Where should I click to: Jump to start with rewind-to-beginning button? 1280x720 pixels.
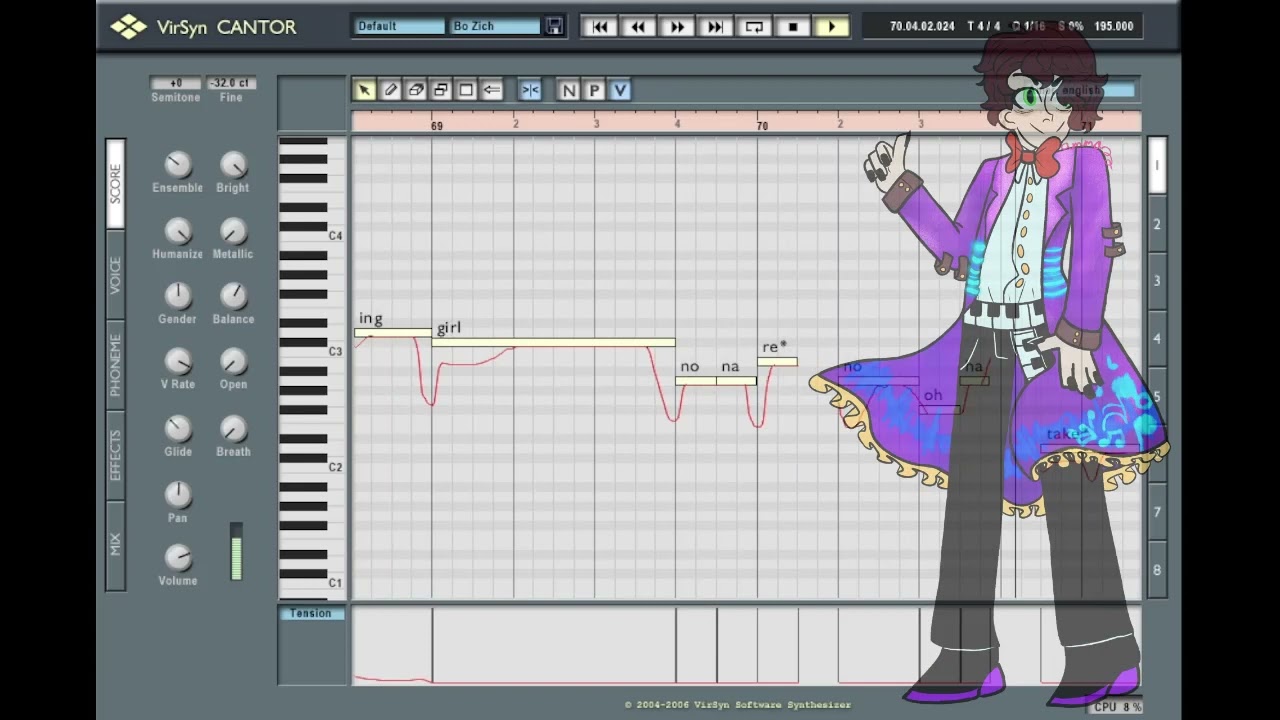[600, 27]
